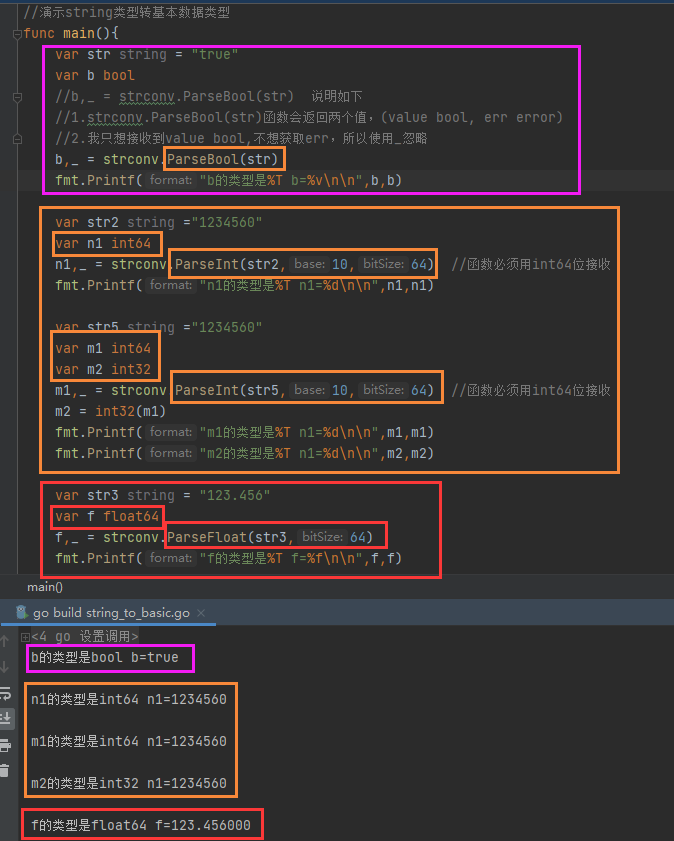Image resolution: width=674 pixels, height=841 pixels.
Task: Expand the folded '<4 go 设置调用>' console line
Action: 26,636
